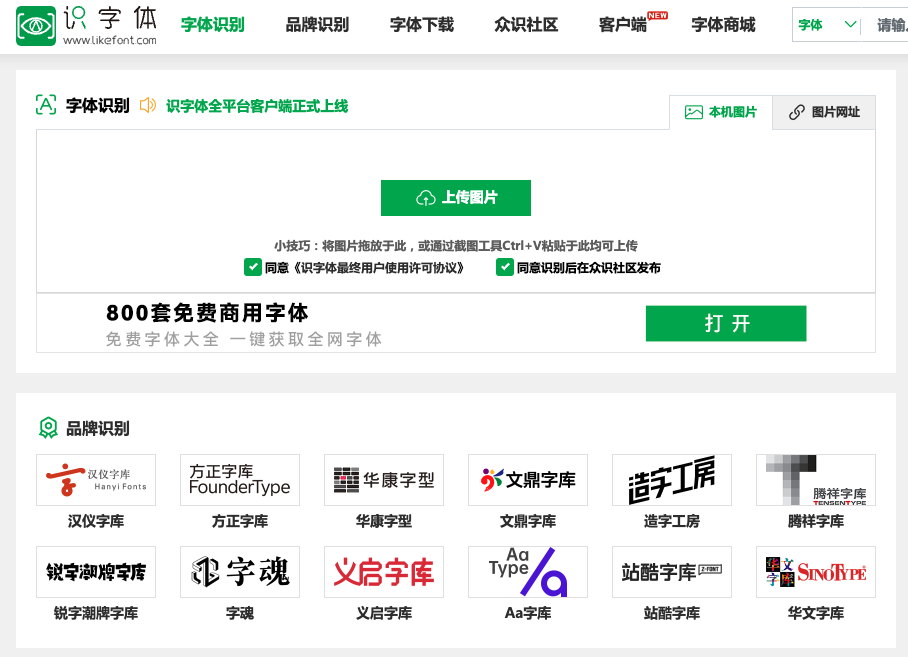The image size is (908, 657).
Task: Go to 字体识别 navigation item
Action: coord(213,25)
